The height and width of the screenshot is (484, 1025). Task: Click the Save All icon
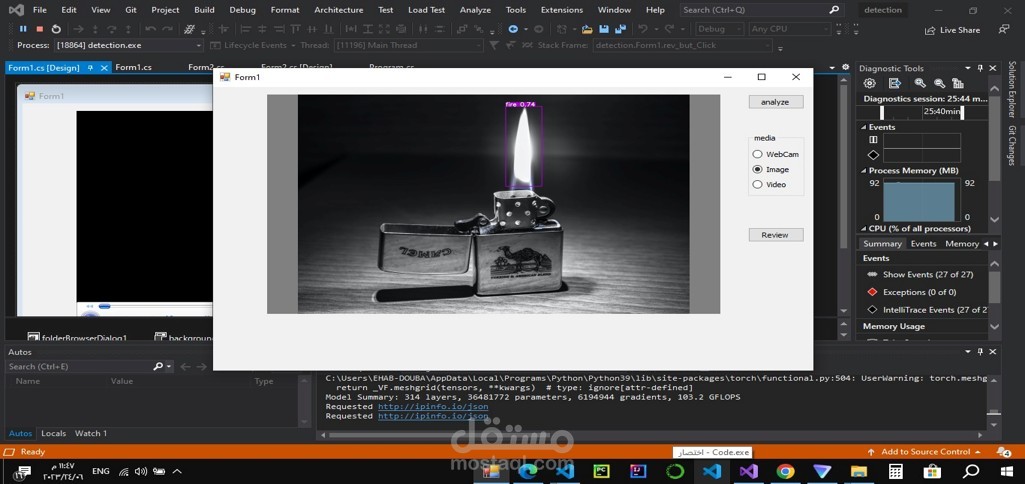click(x=620, y=29)
